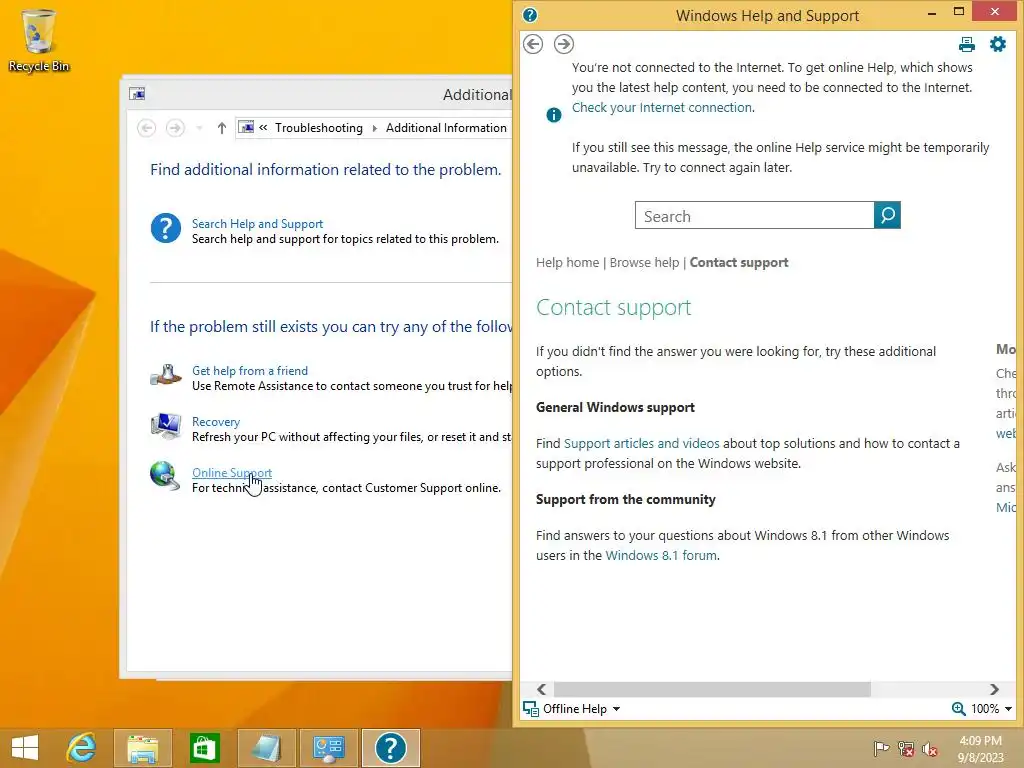
Task: Open the Help home tab
Action: (568, 263)
